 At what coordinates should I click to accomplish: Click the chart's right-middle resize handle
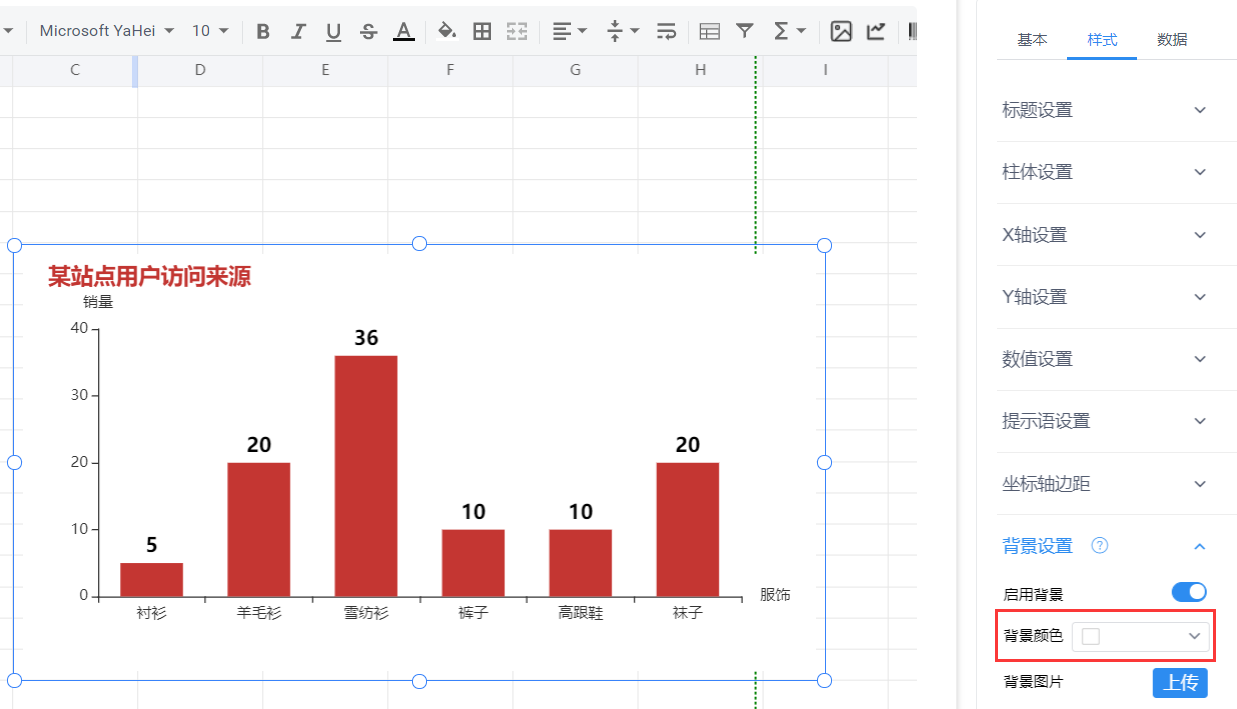click(825, 462)
